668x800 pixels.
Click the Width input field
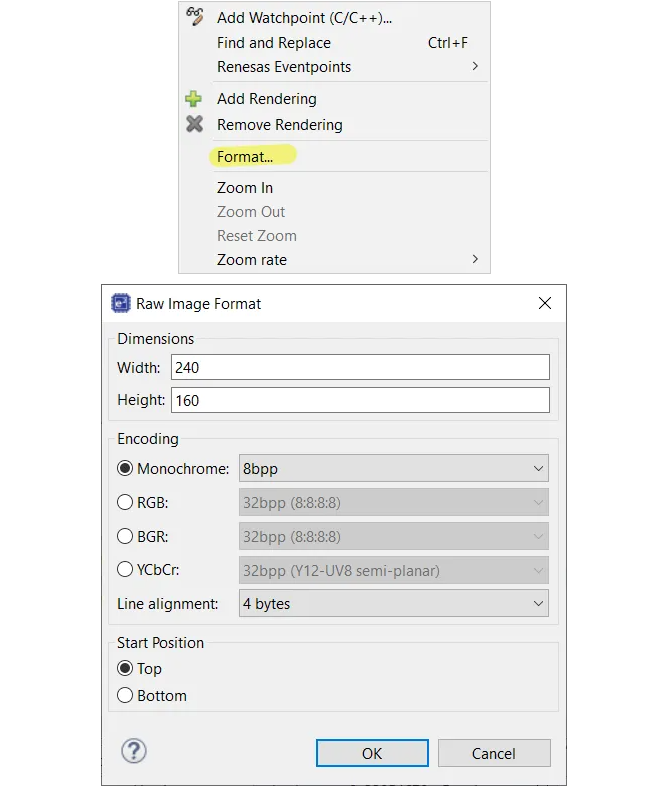[x=360, y=367]
